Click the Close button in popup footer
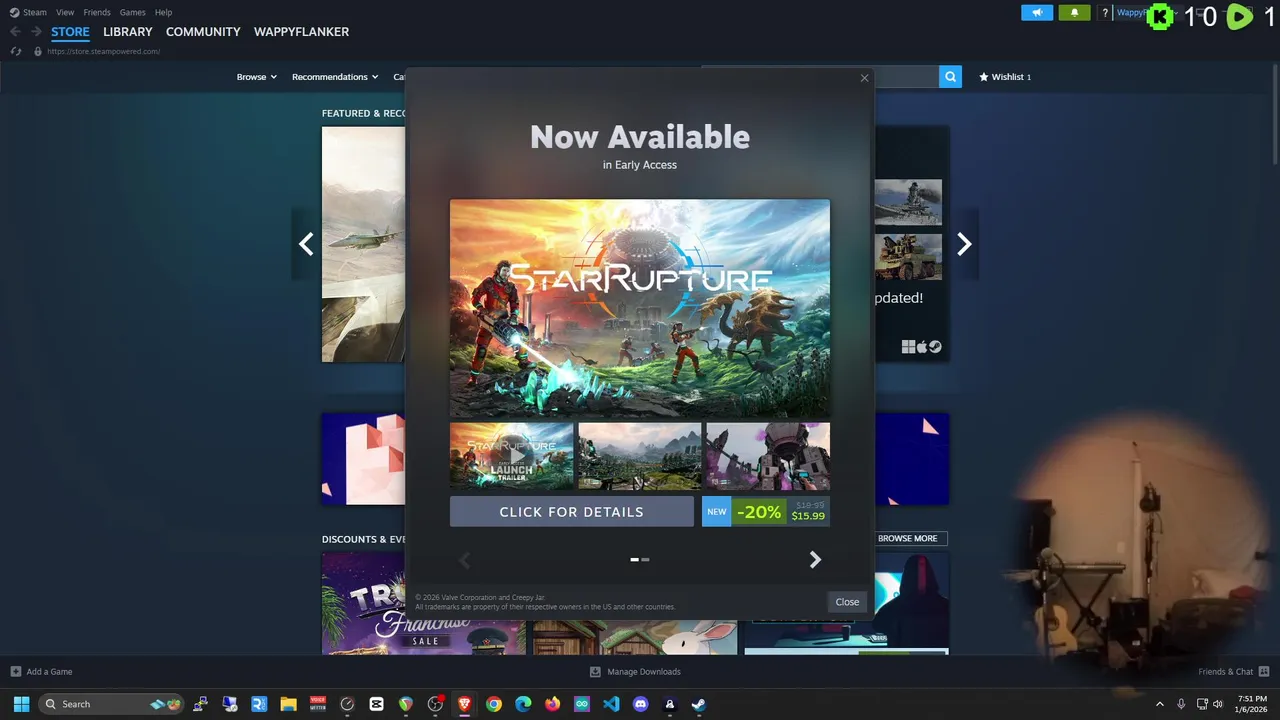The width and height of the screenshot is (1280, 720). point(847,602)
